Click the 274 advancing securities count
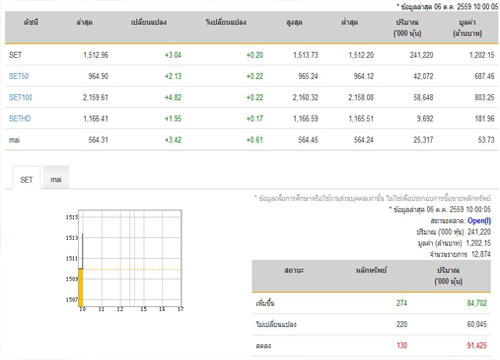Screen dimensions: 500x360 point(402,303)
